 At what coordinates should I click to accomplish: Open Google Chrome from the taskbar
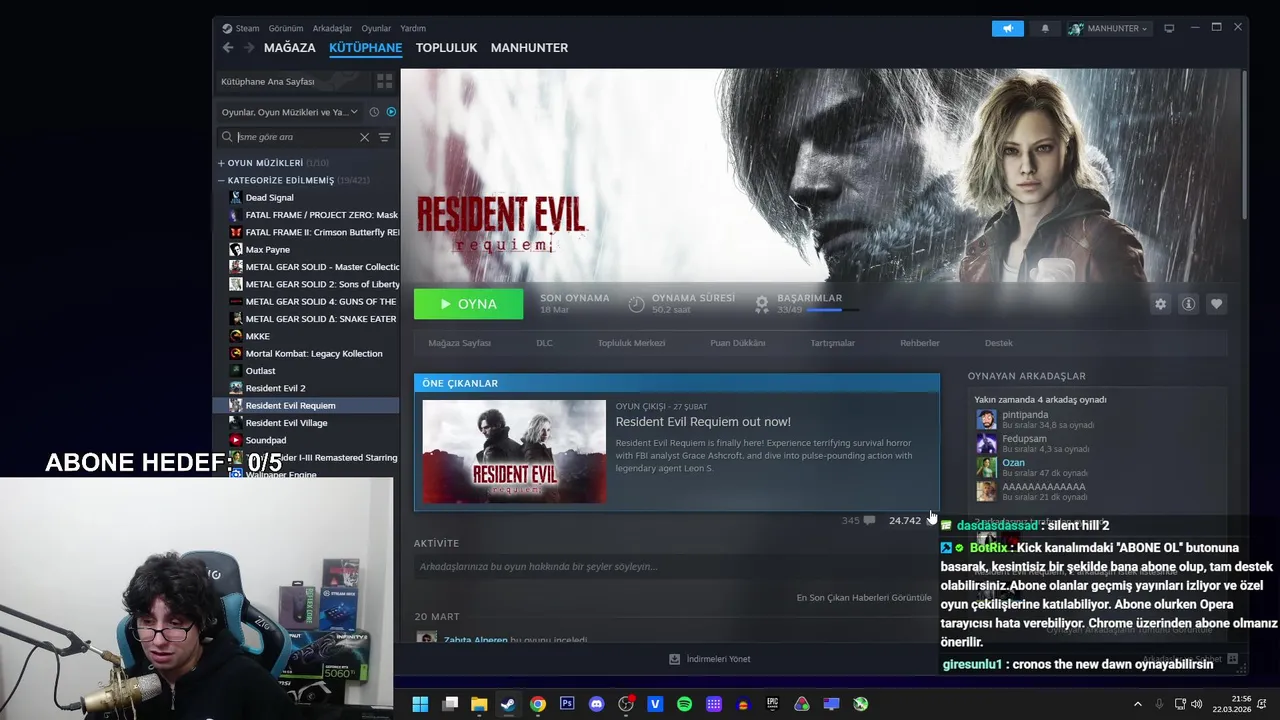538,704
